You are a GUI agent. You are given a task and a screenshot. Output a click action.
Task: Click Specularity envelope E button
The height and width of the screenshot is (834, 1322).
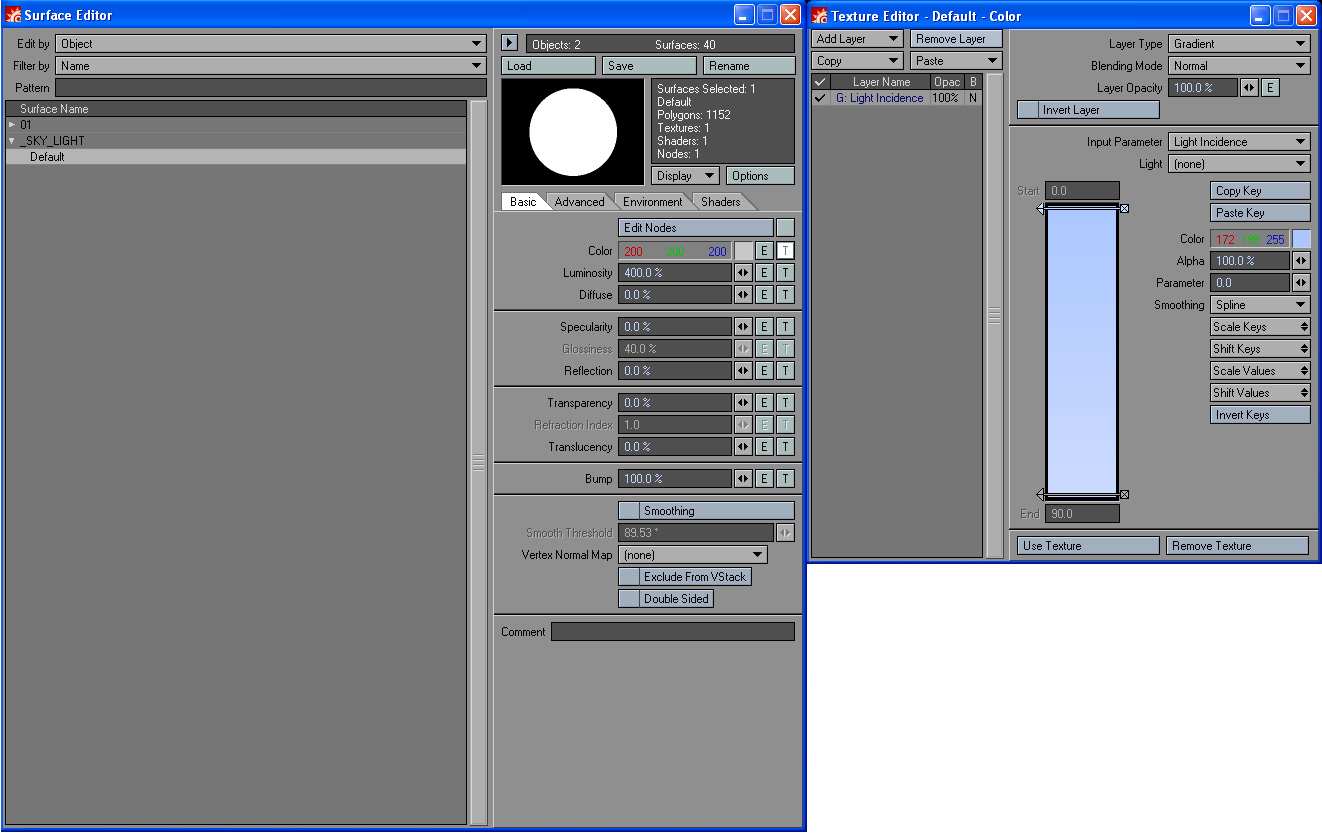pyautogui.click(x=764, y=327)
